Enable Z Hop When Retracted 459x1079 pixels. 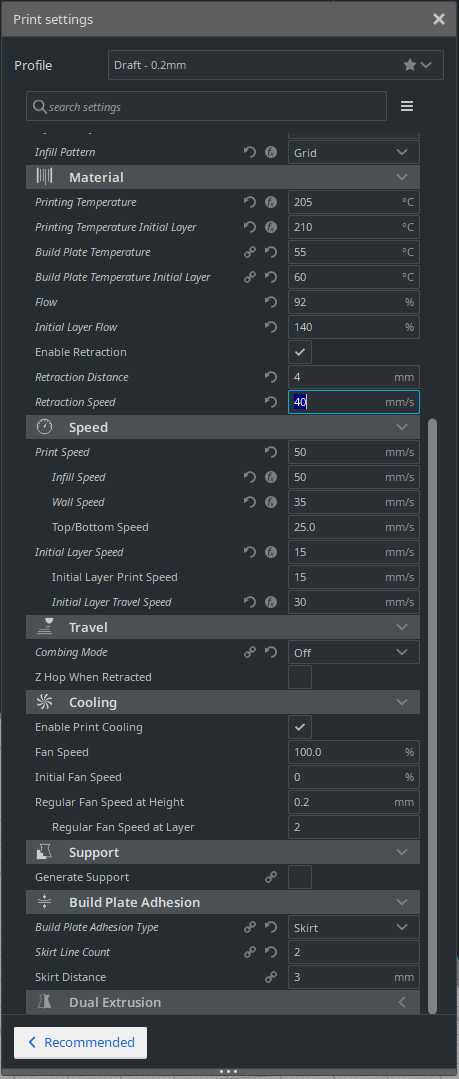300,677
